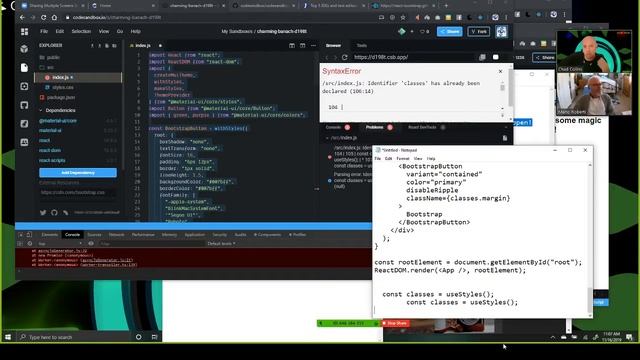Collapse /src/index.js group in Problems
This screenshot has width=640, height=360.
[x=327, y=138]
